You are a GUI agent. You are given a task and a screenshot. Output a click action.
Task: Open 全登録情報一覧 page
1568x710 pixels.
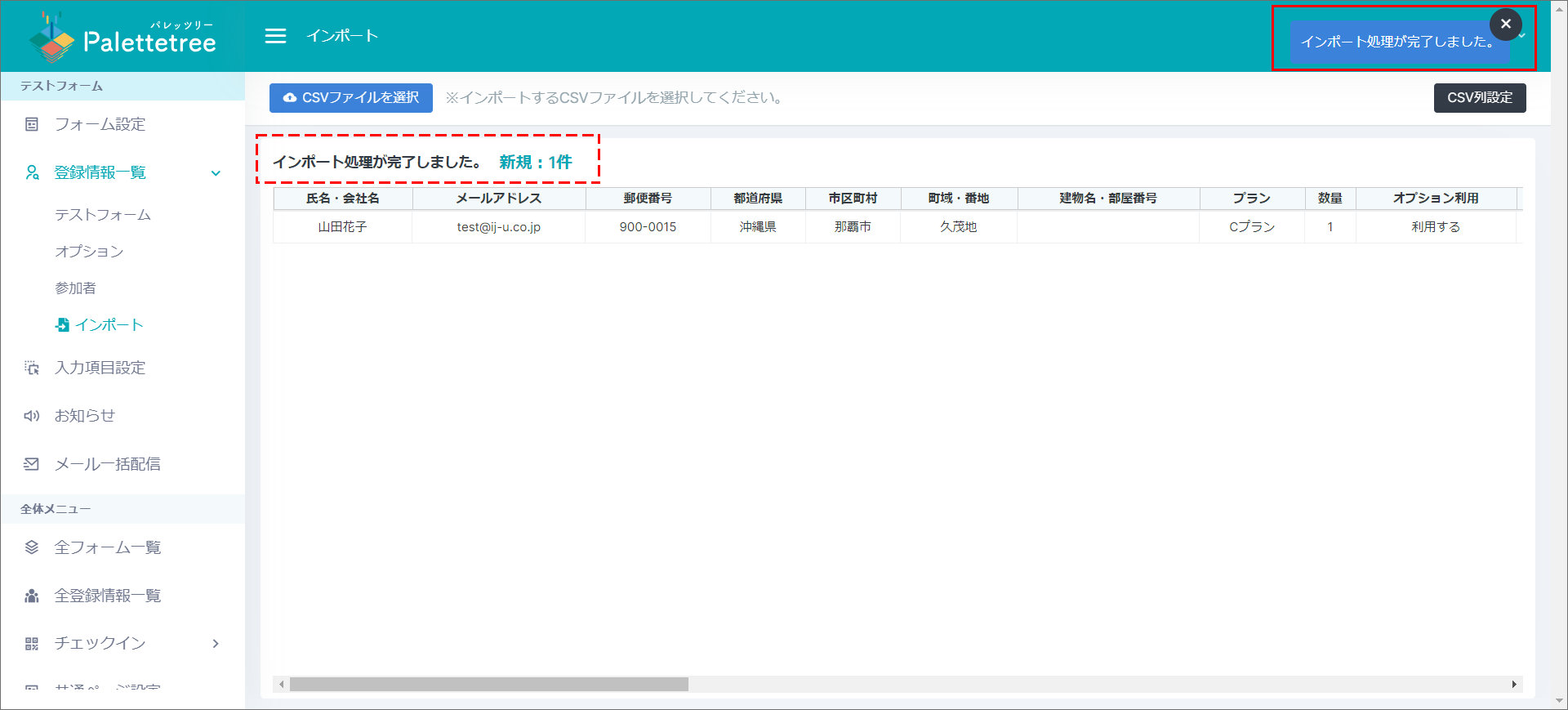107,596
